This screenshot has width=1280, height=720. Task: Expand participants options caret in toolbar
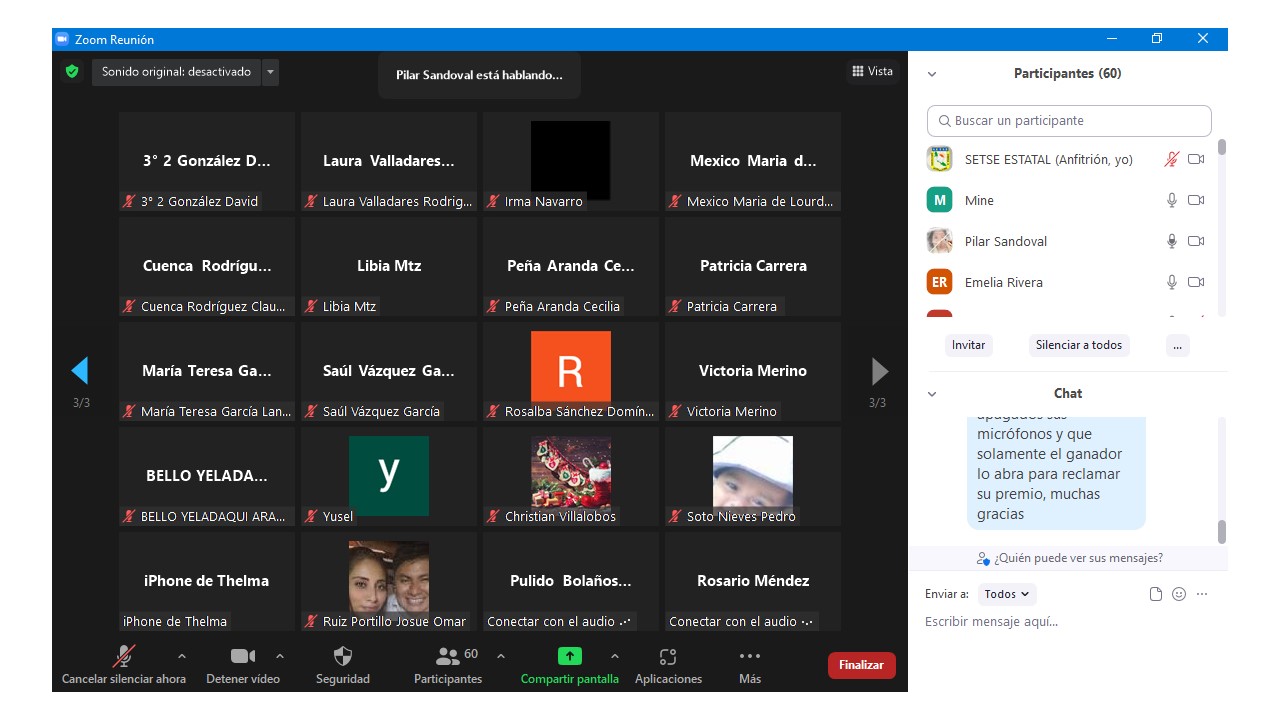click(x=501, y=656)
